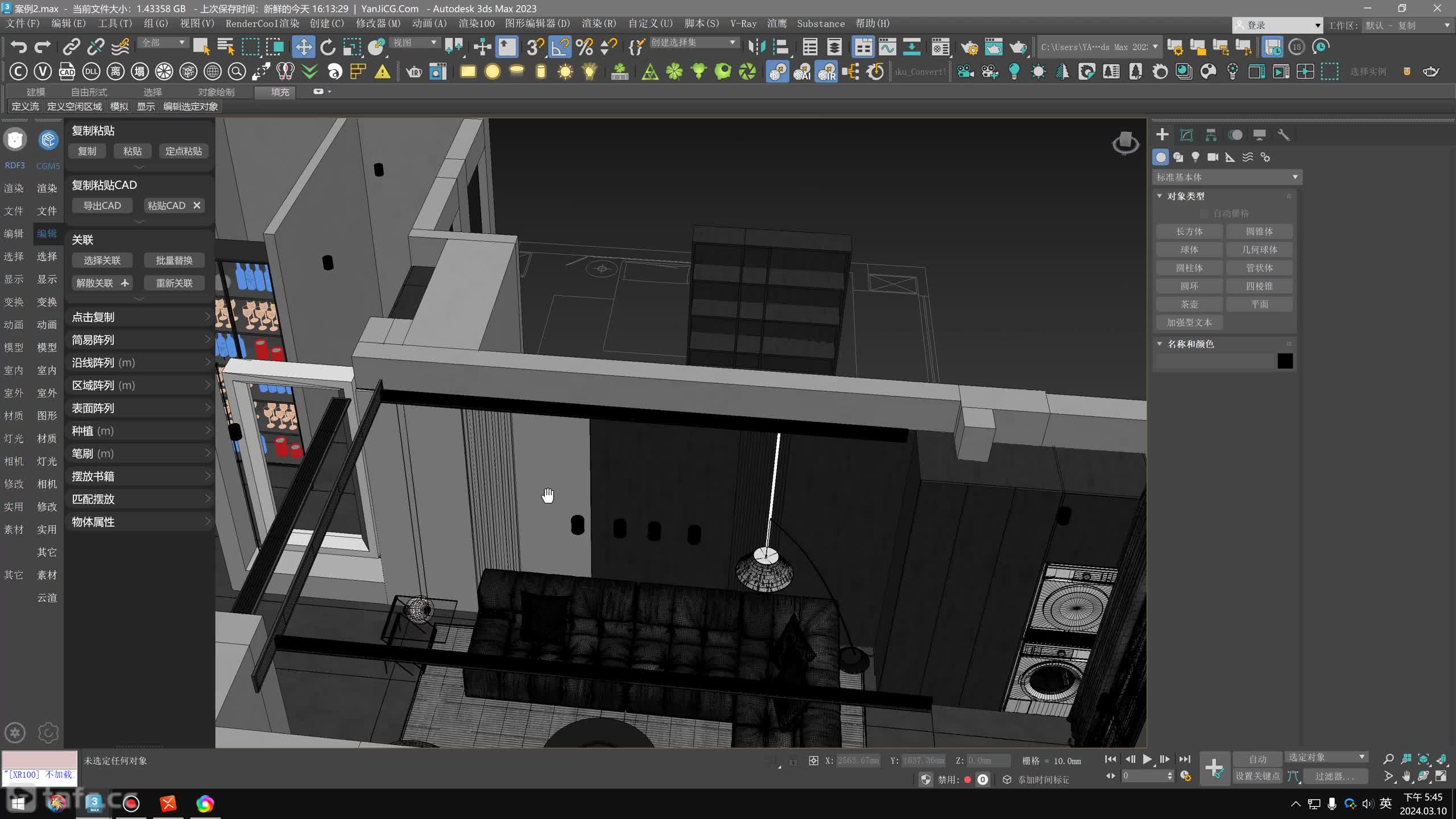Toggle key mode arrows next to the frame field
This screenshot has width=1456, height=819.
1110,776
